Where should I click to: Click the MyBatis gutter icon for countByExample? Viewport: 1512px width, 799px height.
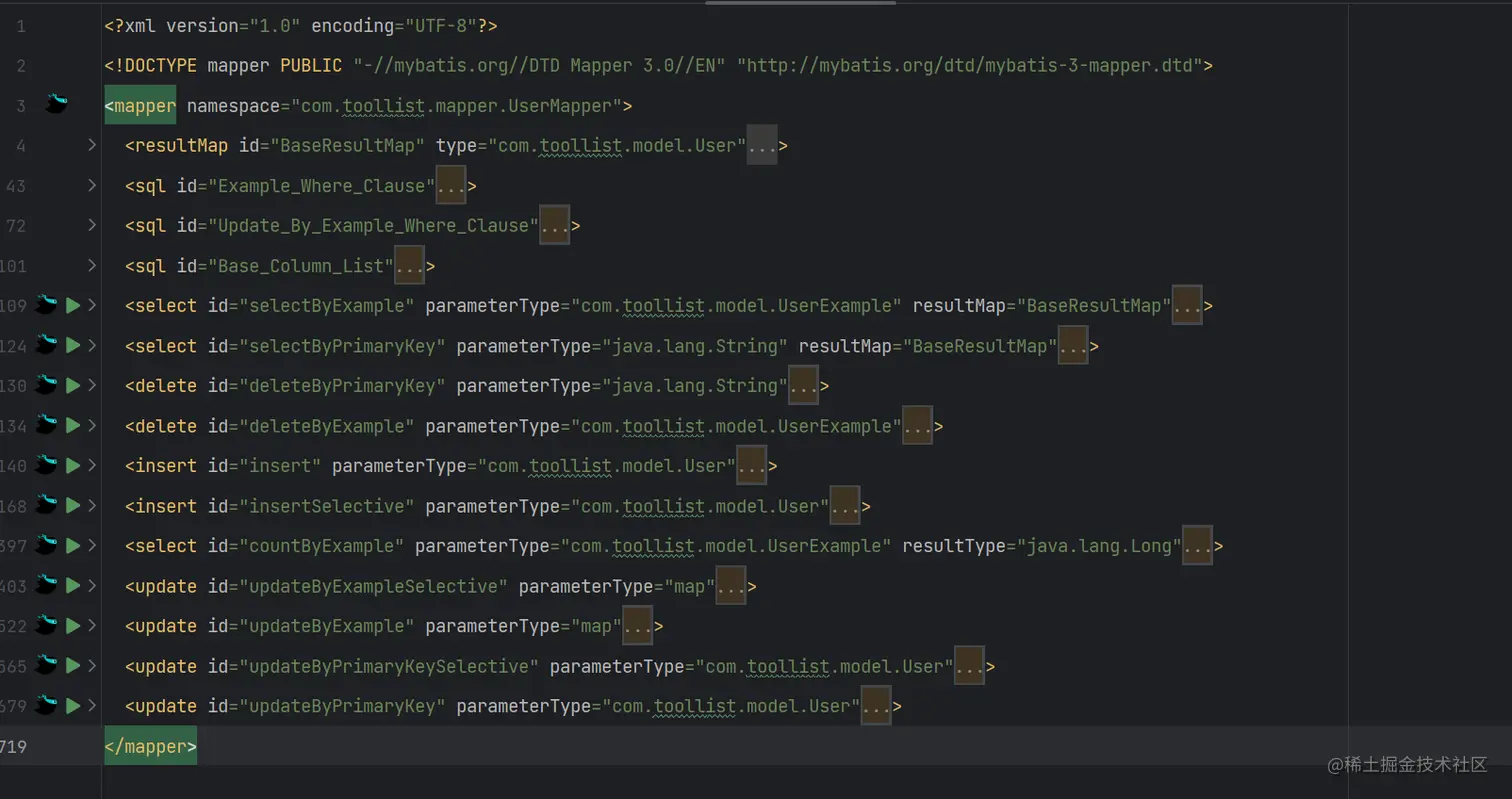47,544
